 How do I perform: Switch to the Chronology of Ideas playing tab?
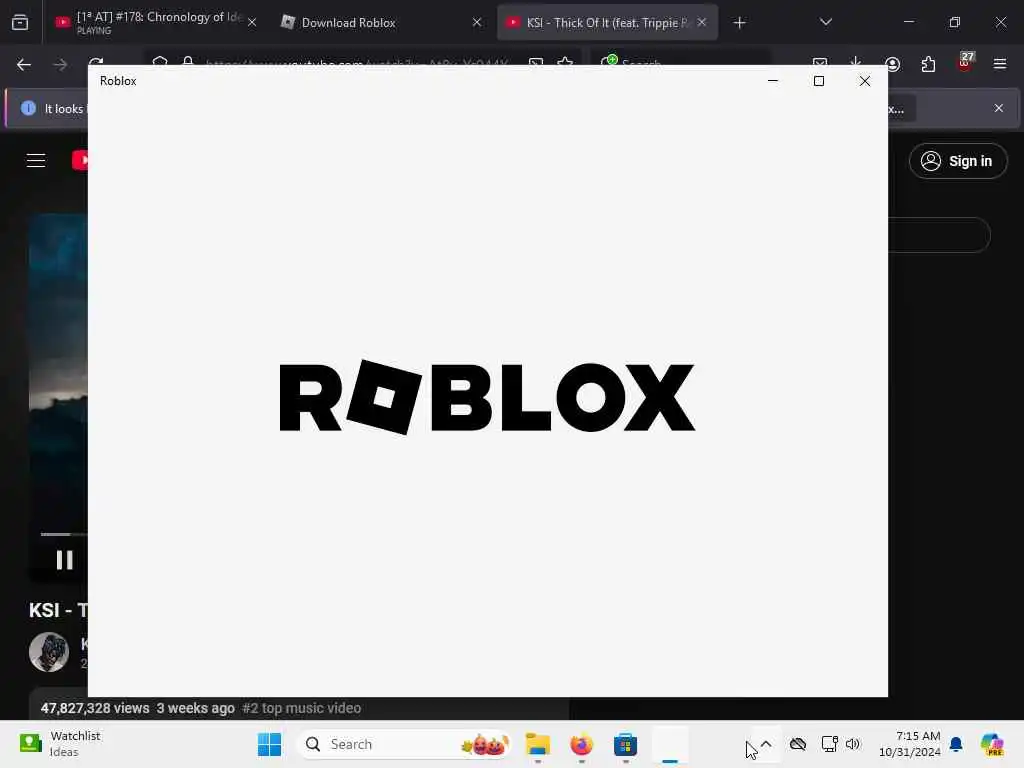(156, 22)
